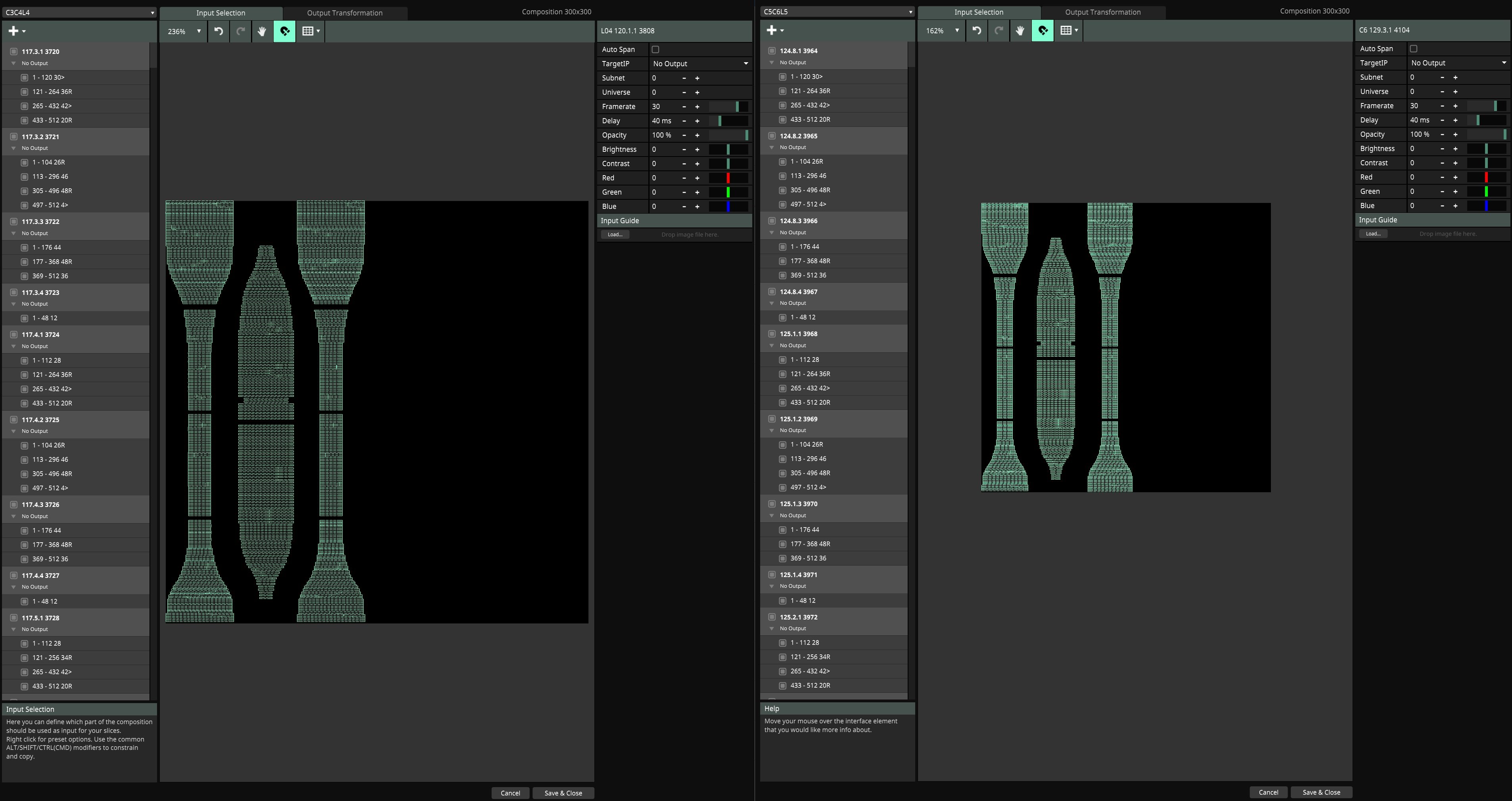Select slice 265 - 432 42> under 117.4.1
The height and width of the screenshot is (801, 1512).
52,389
